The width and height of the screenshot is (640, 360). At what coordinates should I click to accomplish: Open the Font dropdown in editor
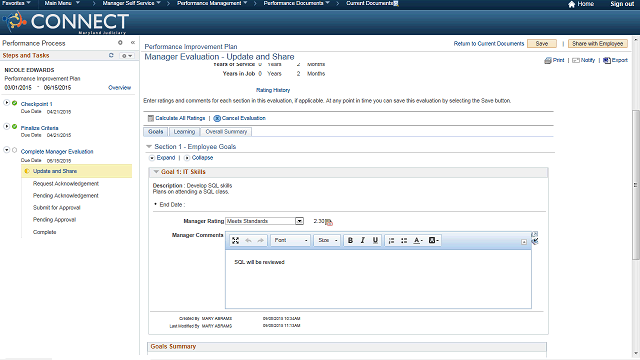pos(291,240)
